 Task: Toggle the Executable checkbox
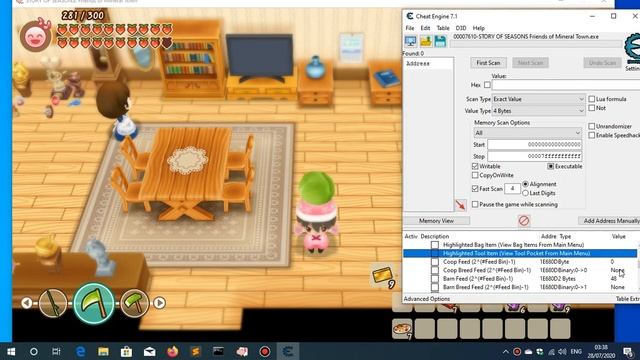551,166
